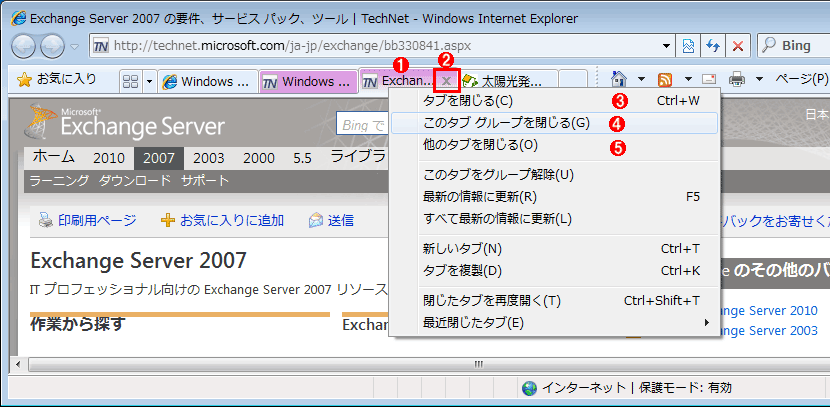Choose タブを複製(D) menu entry
Screen dimensions: 830x407
pyautogui.click(x=554, y=271)
